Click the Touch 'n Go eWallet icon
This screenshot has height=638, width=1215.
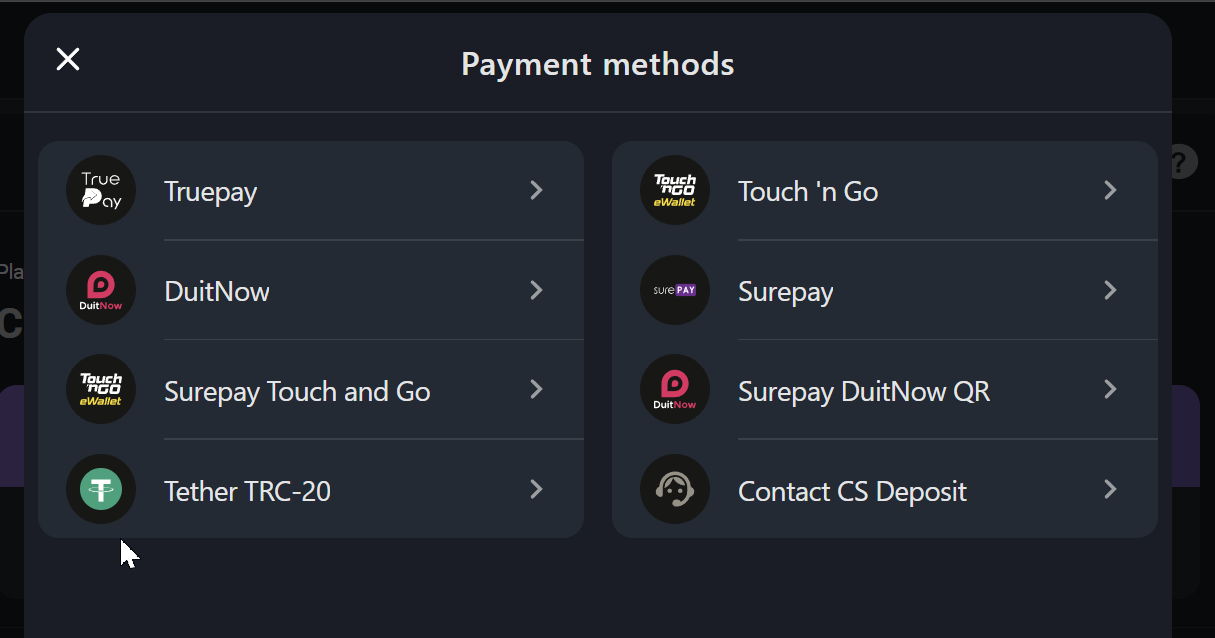(x=675, y=190)
